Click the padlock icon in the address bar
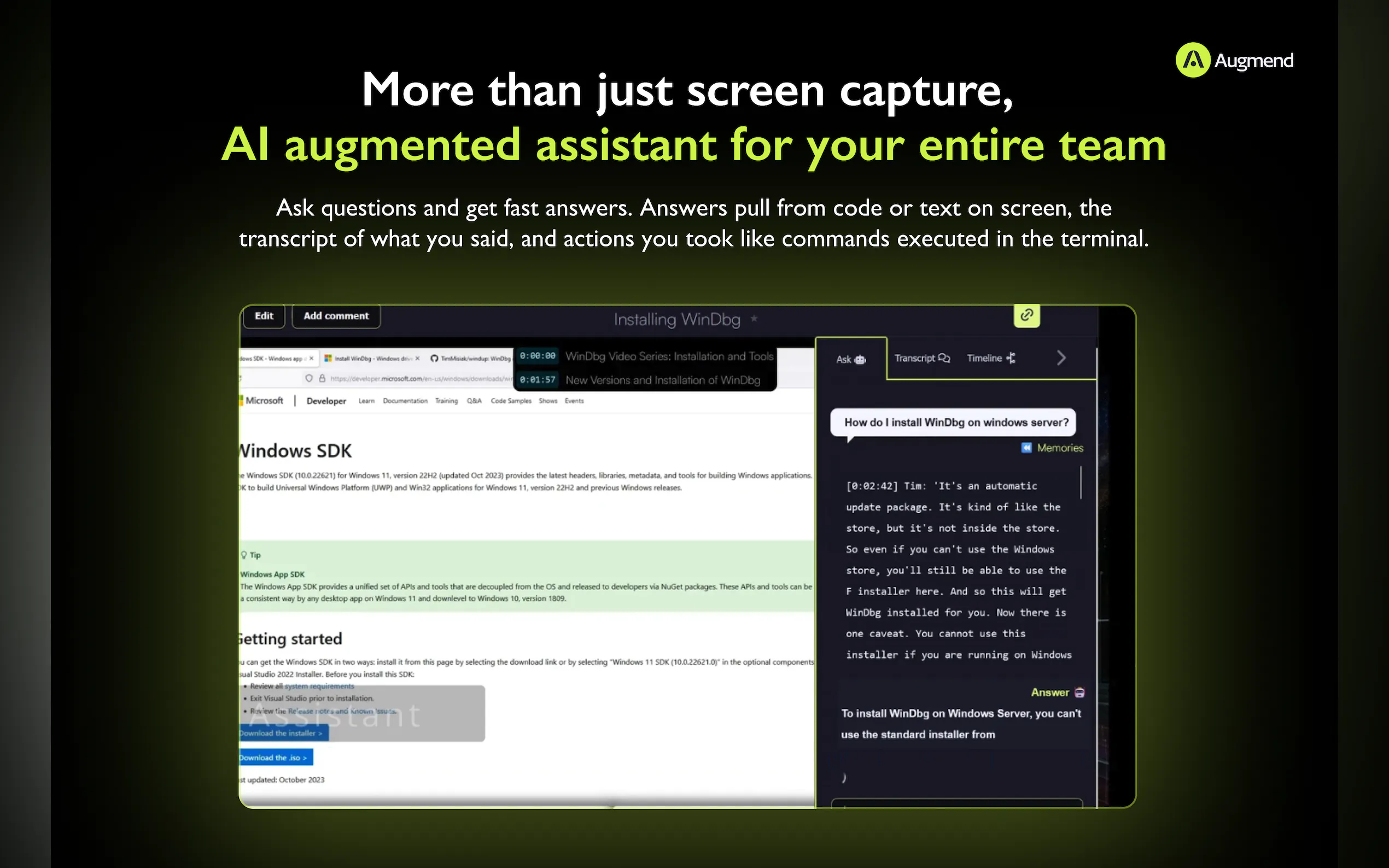The width and height of the screenshot is (1389, 868). (322, 378)
